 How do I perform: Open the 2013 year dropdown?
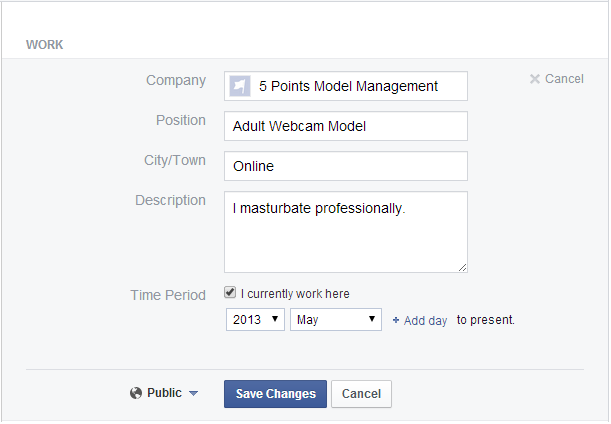point(255,320)
